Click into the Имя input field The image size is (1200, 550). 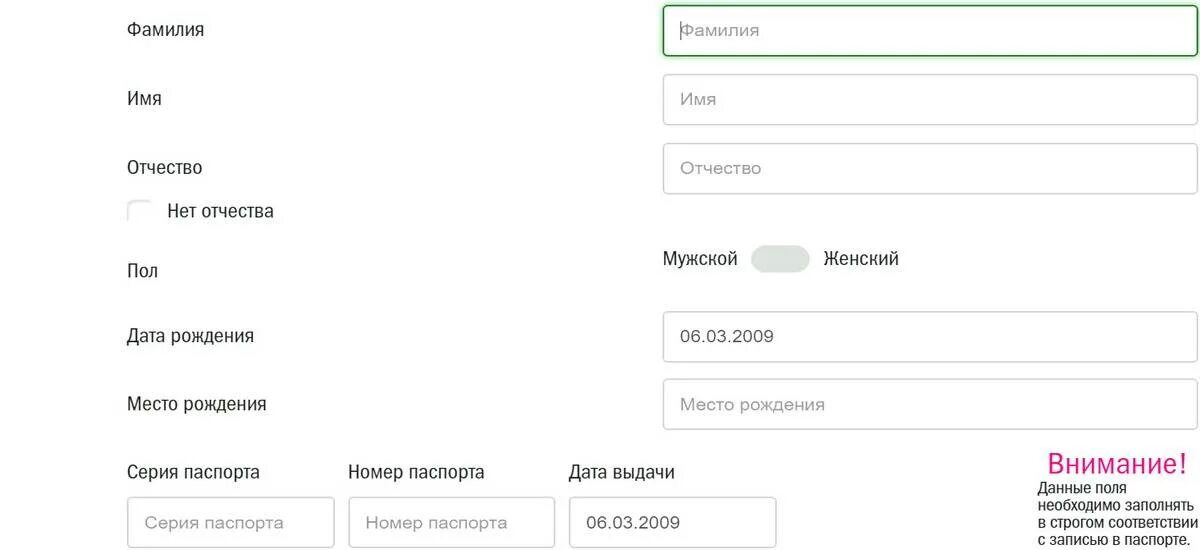(x=930, y=99)
